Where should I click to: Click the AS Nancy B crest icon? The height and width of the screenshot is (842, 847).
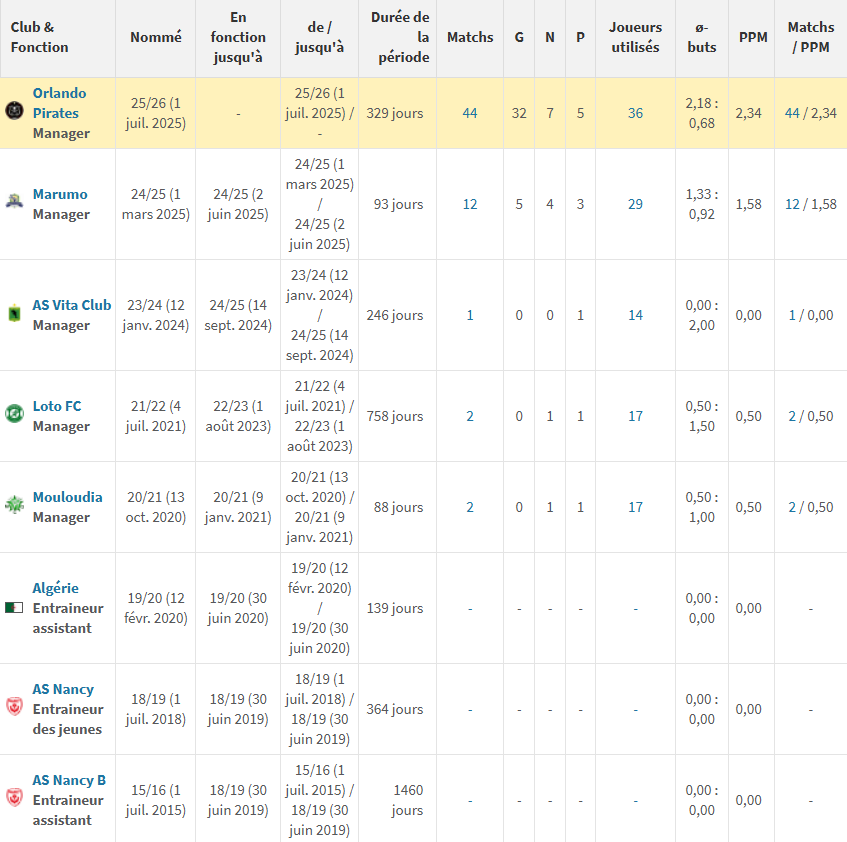pyautogui.click(x=14, y=797)
